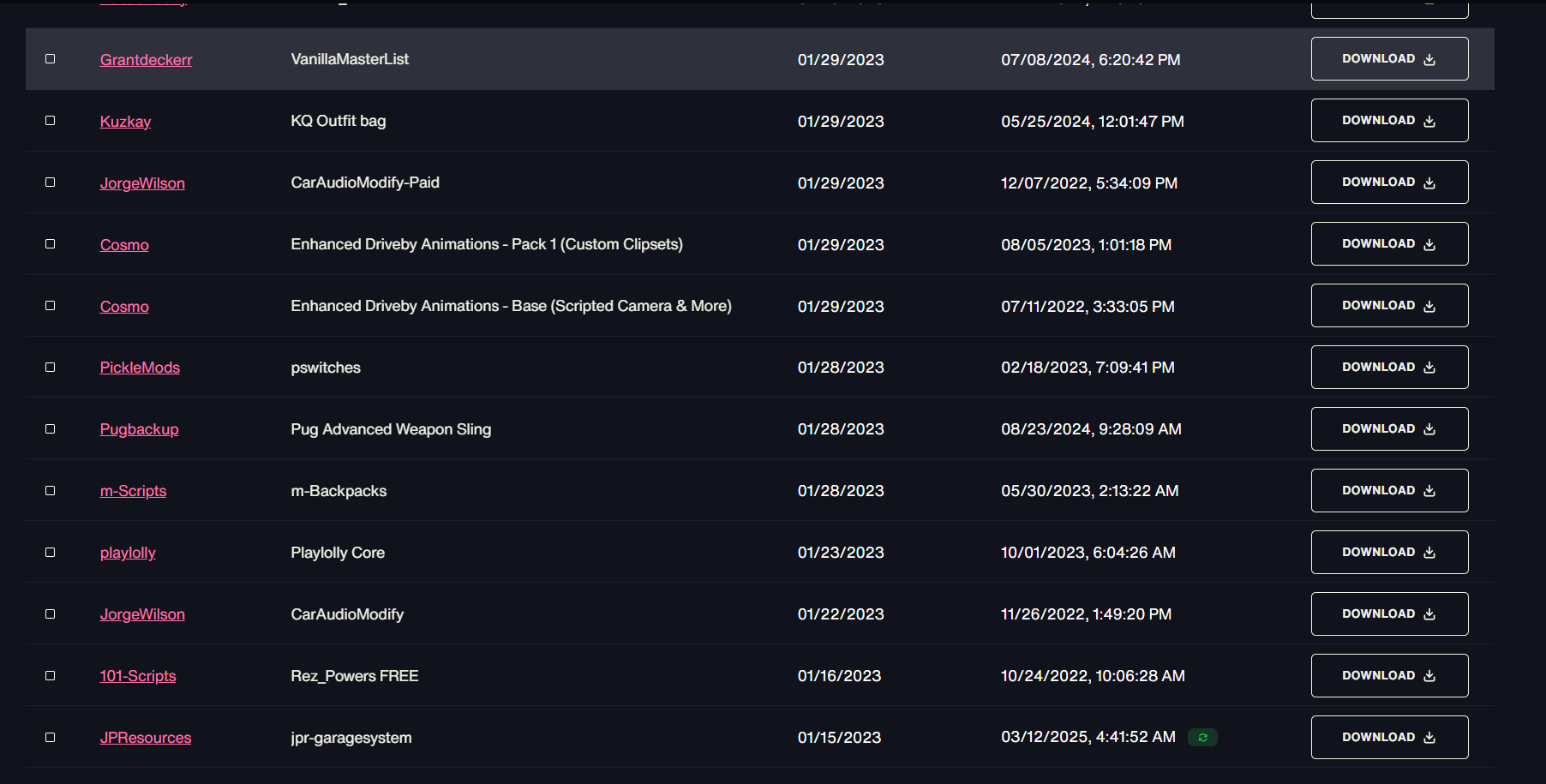Viewport: 1546px width, 784px height.
Task: Click the Rez_Powers FREE resource name
Action: click(355, 676)
